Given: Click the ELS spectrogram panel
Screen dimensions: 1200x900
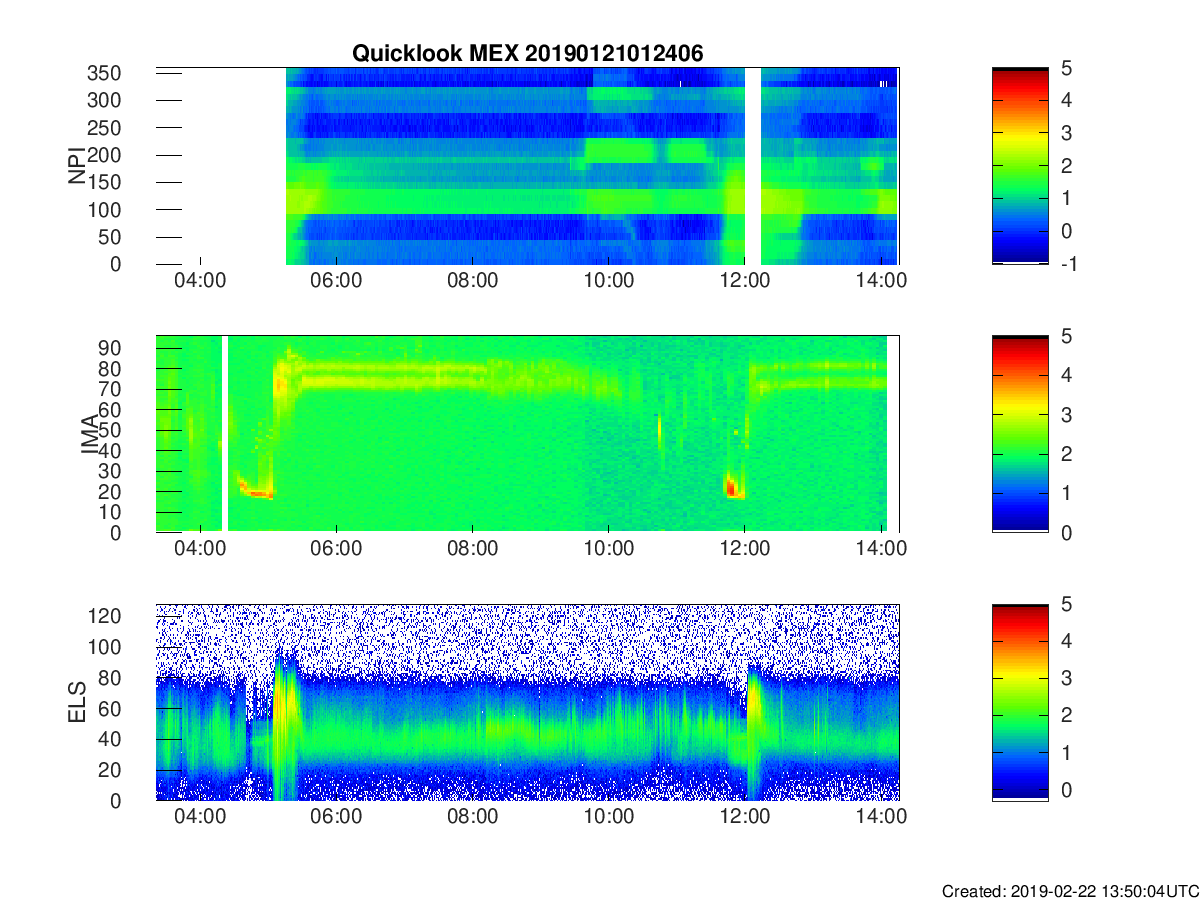Looking at the screenshot, I should point(527,702).
